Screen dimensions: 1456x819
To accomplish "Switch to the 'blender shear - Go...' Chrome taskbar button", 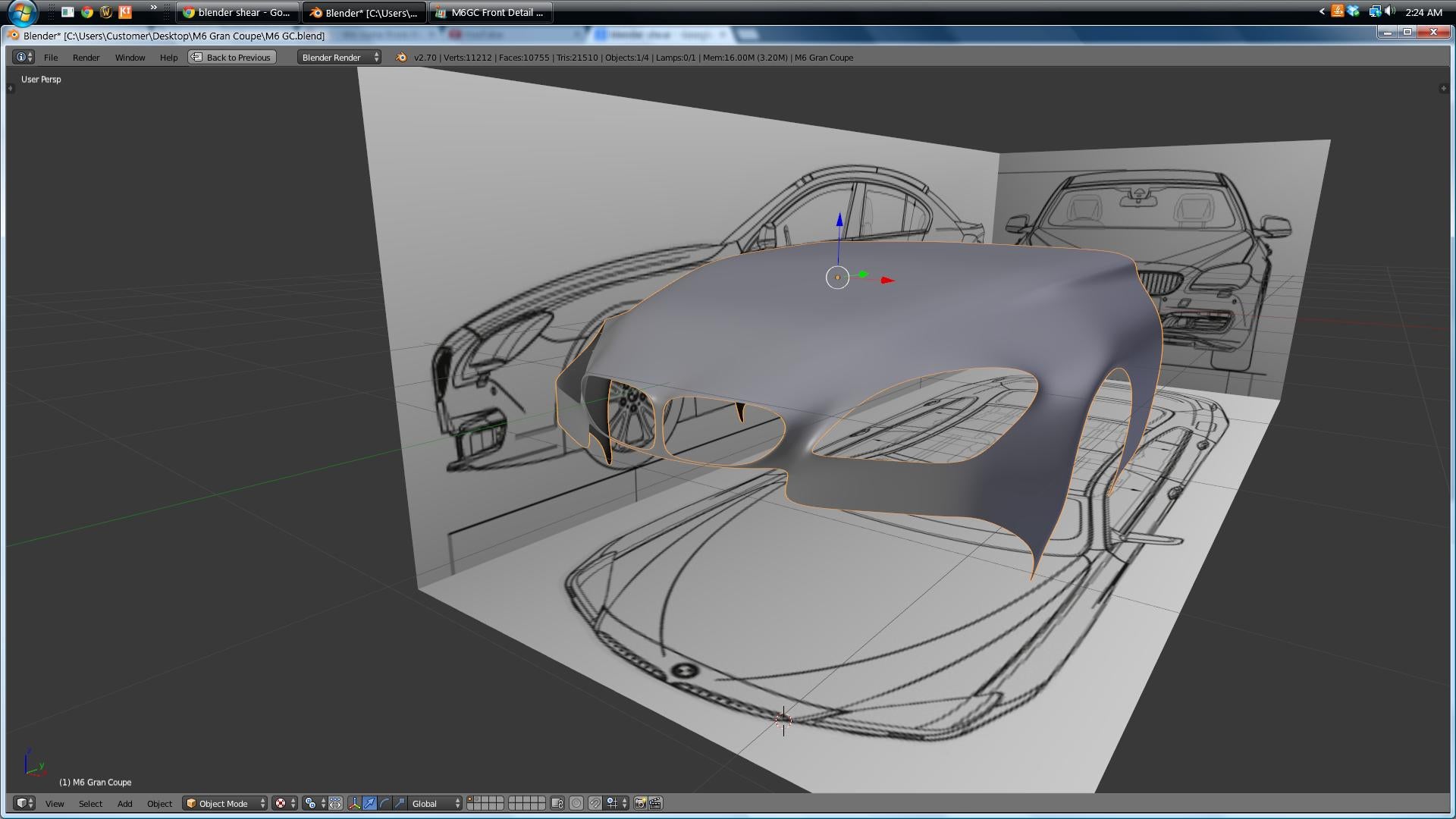I will [237, 12].
